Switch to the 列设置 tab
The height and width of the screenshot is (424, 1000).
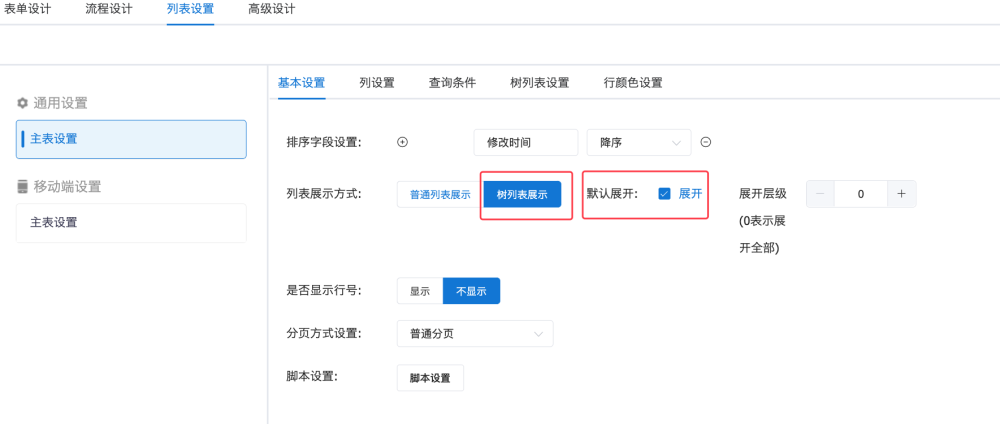coord(377,83)
